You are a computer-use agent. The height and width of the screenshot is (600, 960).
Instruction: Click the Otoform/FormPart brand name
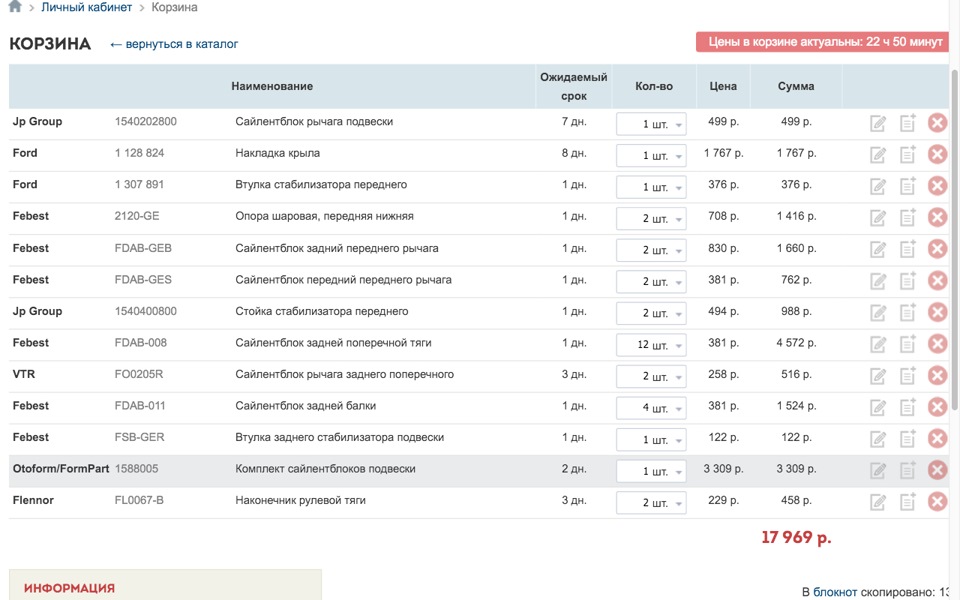(x=61, y=468)
